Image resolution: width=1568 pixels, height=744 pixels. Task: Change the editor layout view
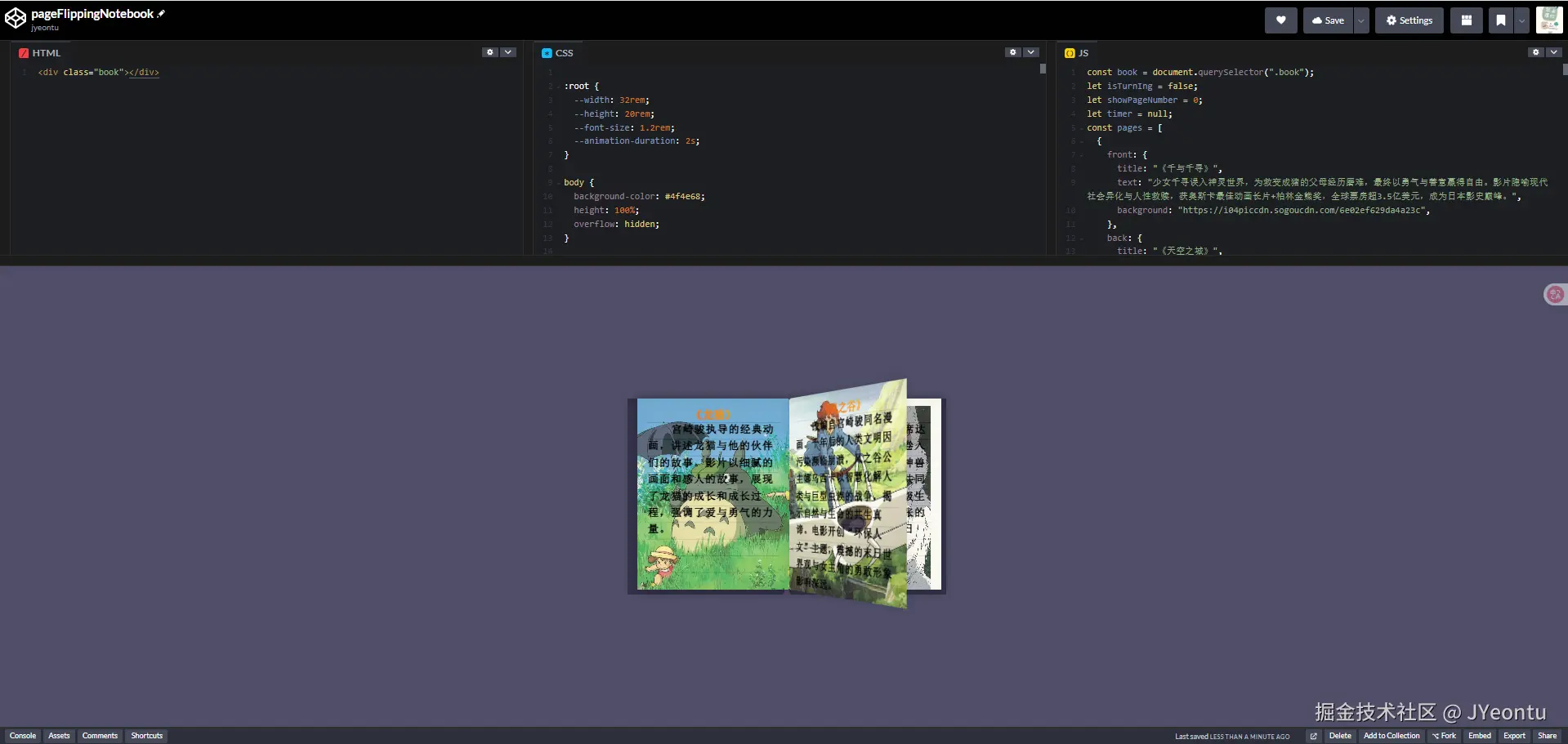tap(1467, 20)
